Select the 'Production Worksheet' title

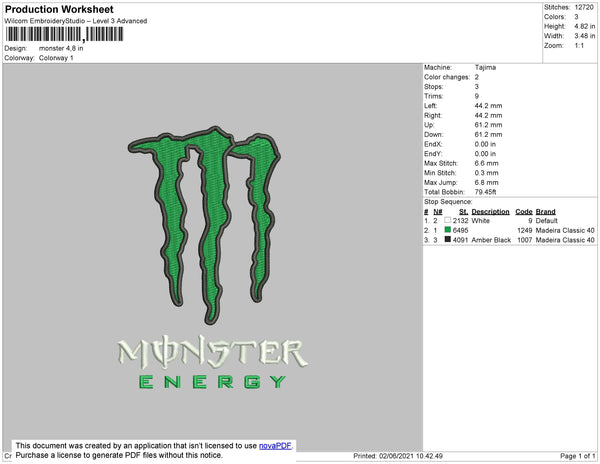[x=59, y=9]
